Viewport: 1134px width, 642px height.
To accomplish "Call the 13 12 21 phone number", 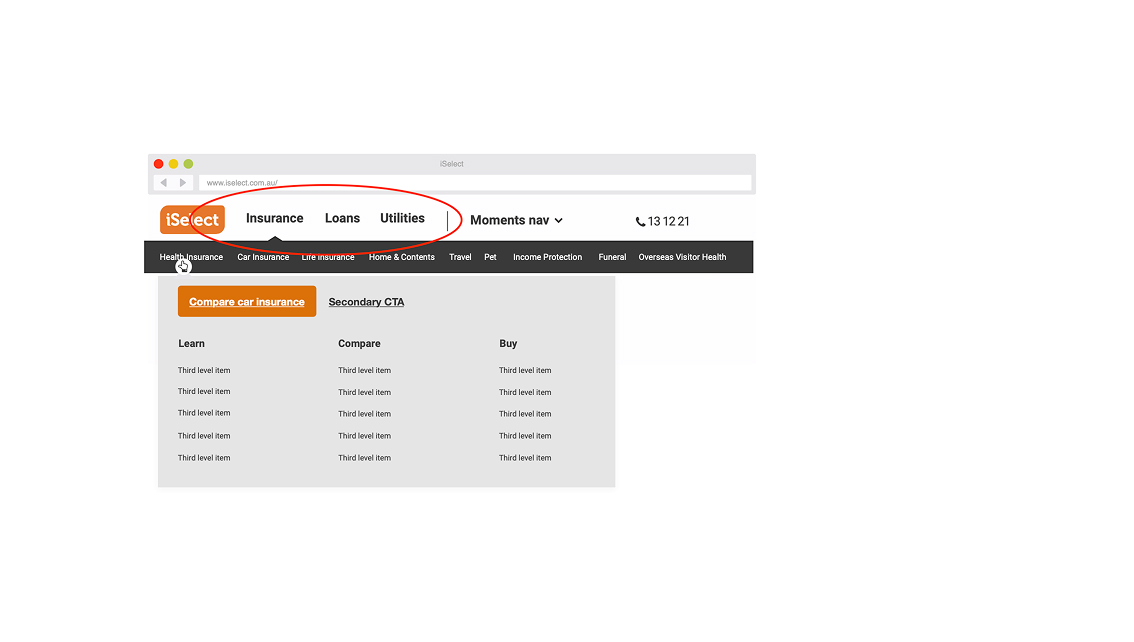I will (x=668, y=221).
